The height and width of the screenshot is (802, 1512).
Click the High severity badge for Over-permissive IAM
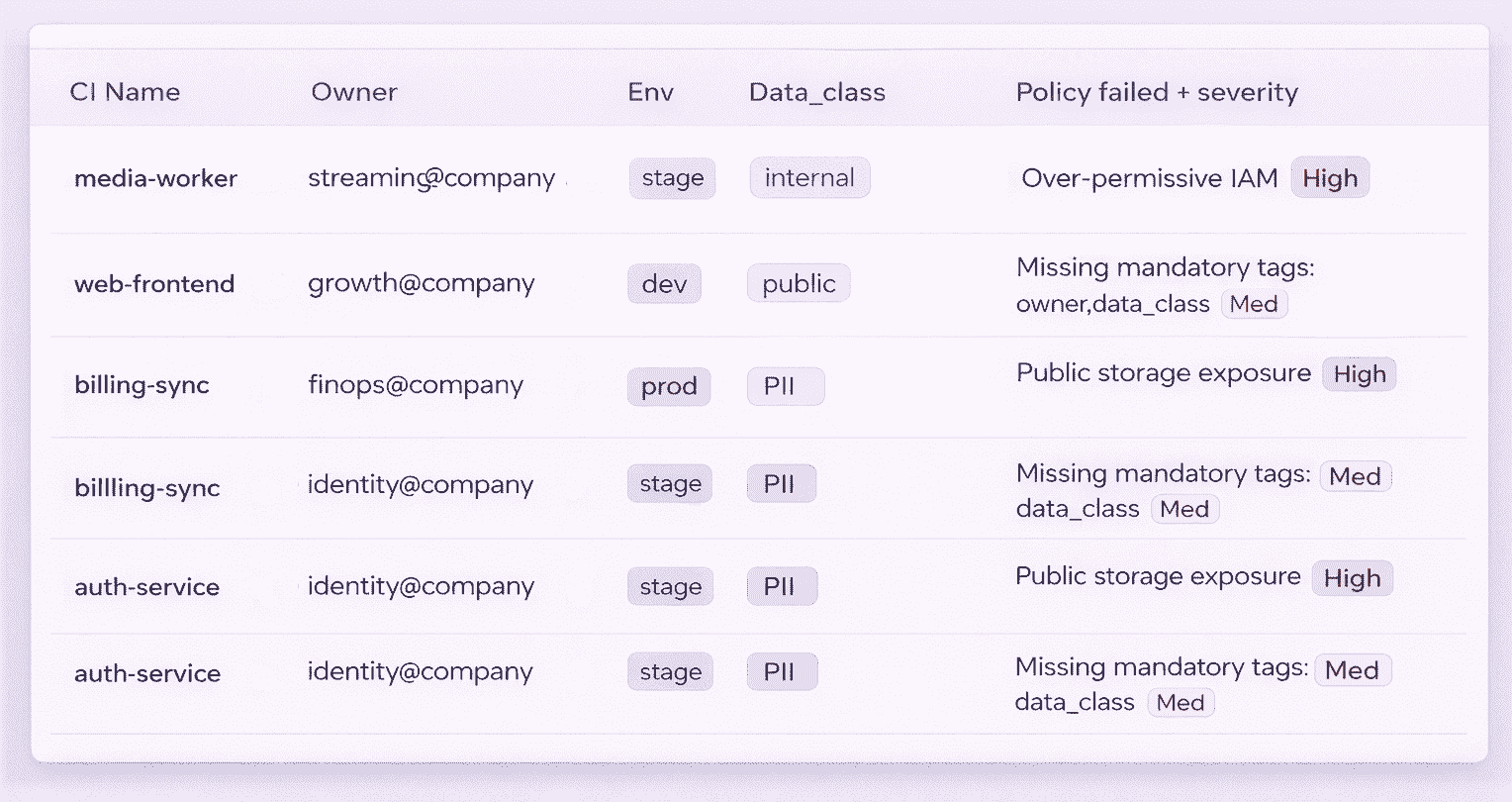click(x=1329, y=177)
